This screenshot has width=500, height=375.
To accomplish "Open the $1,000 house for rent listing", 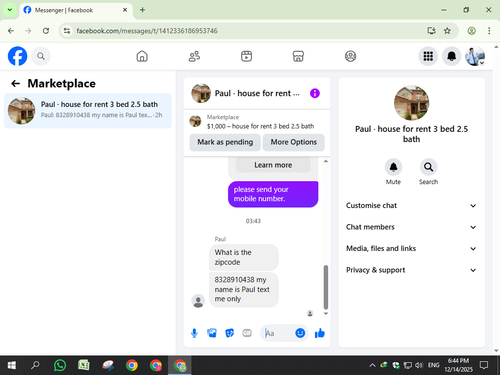I will pyautogui.click(x=257, y=122).
